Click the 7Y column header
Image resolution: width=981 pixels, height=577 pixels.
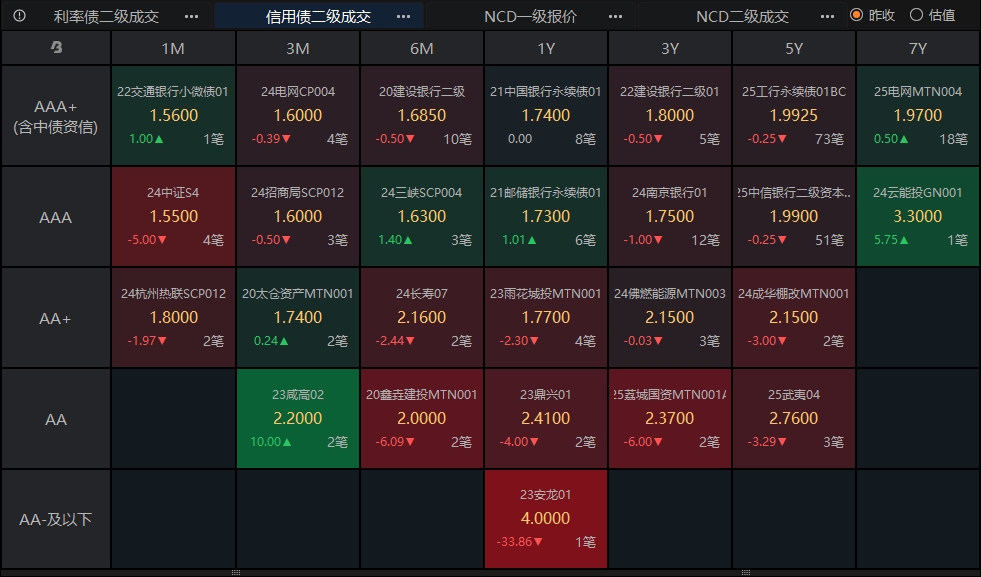click(918, 48)
